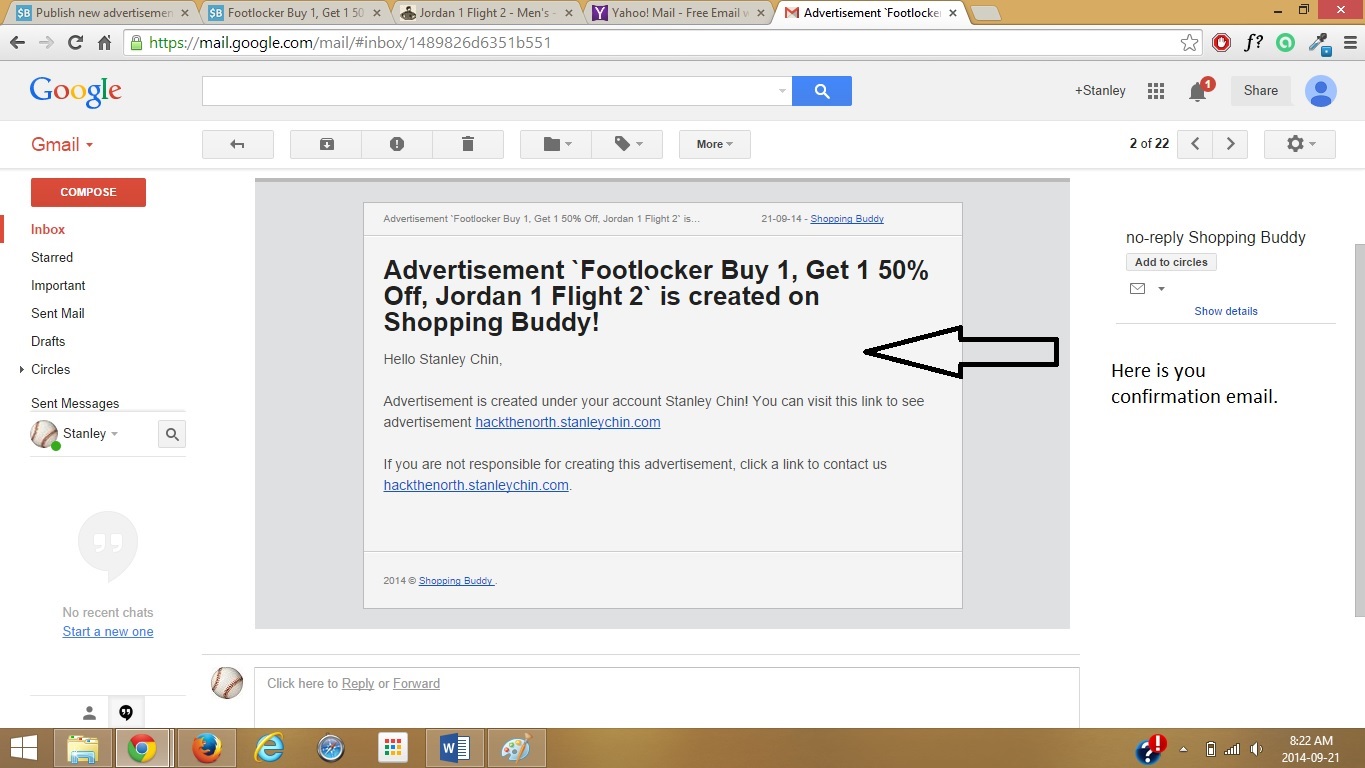This screenshot has height=768, width=1365.
Task: Click the address bar URL
Action: point(350,43)
